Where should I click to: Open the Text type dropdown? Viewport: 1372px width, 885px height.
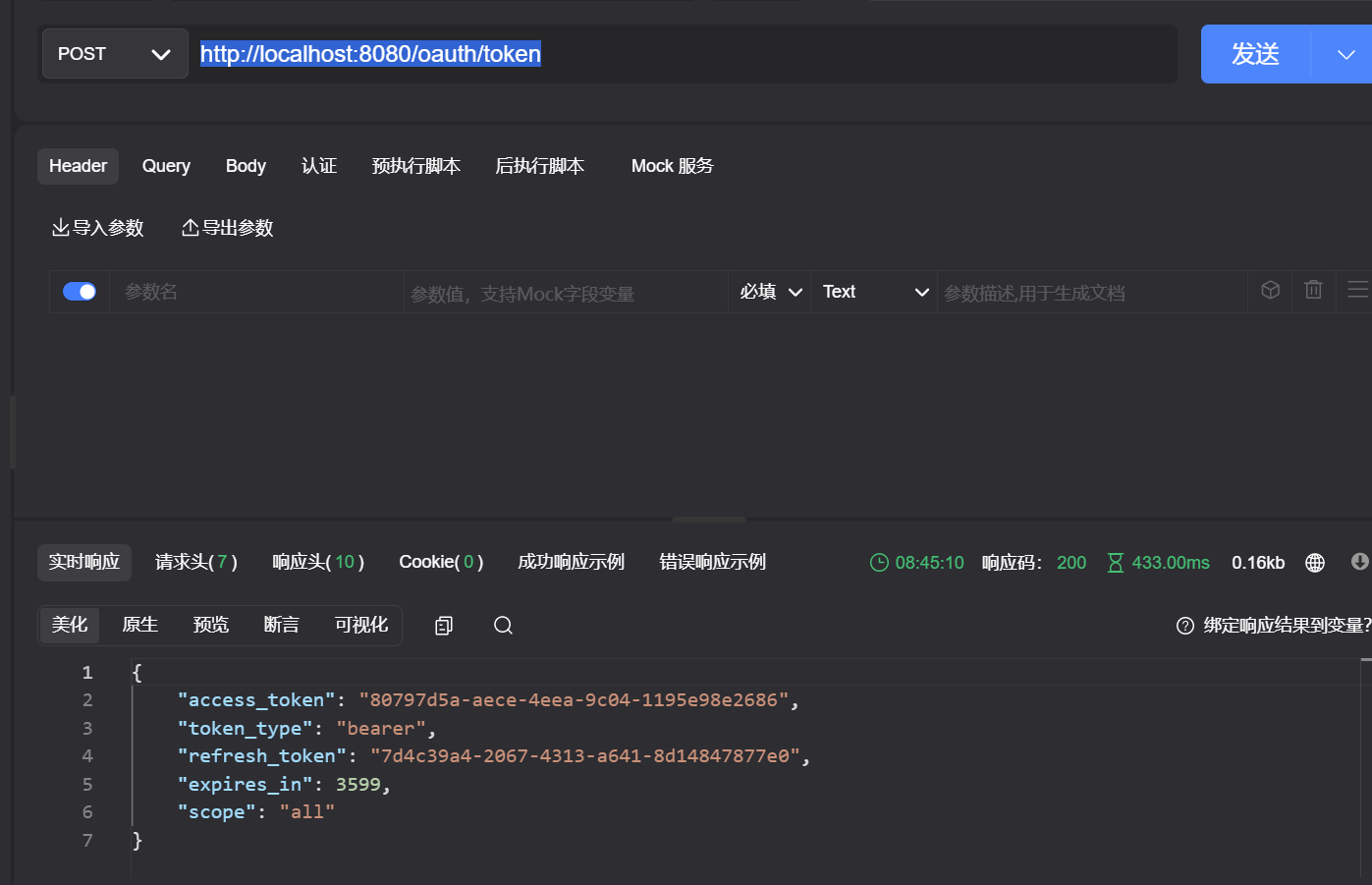click(874, 292)
